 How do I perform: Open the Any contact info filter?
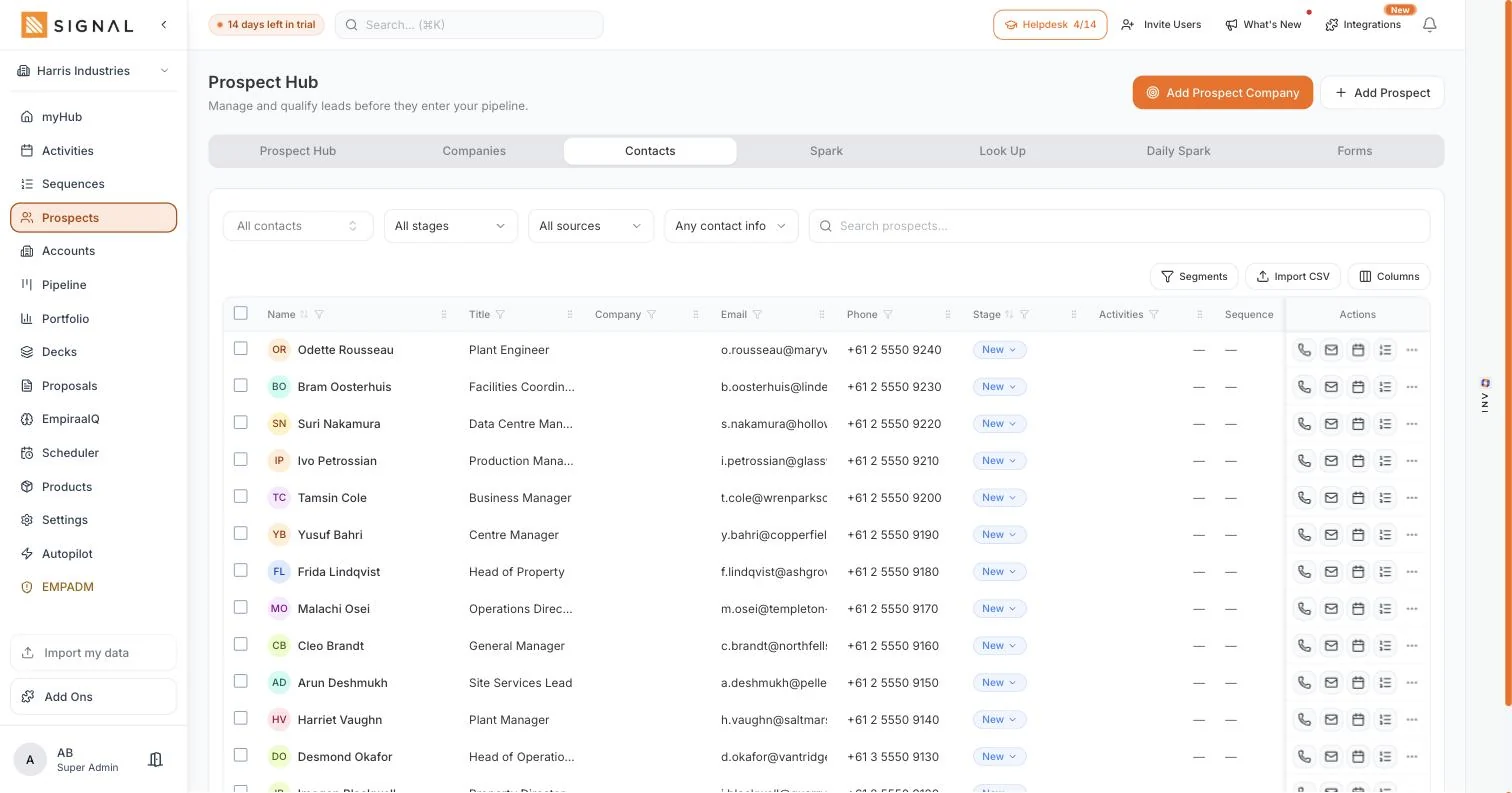tap(731, 226)
